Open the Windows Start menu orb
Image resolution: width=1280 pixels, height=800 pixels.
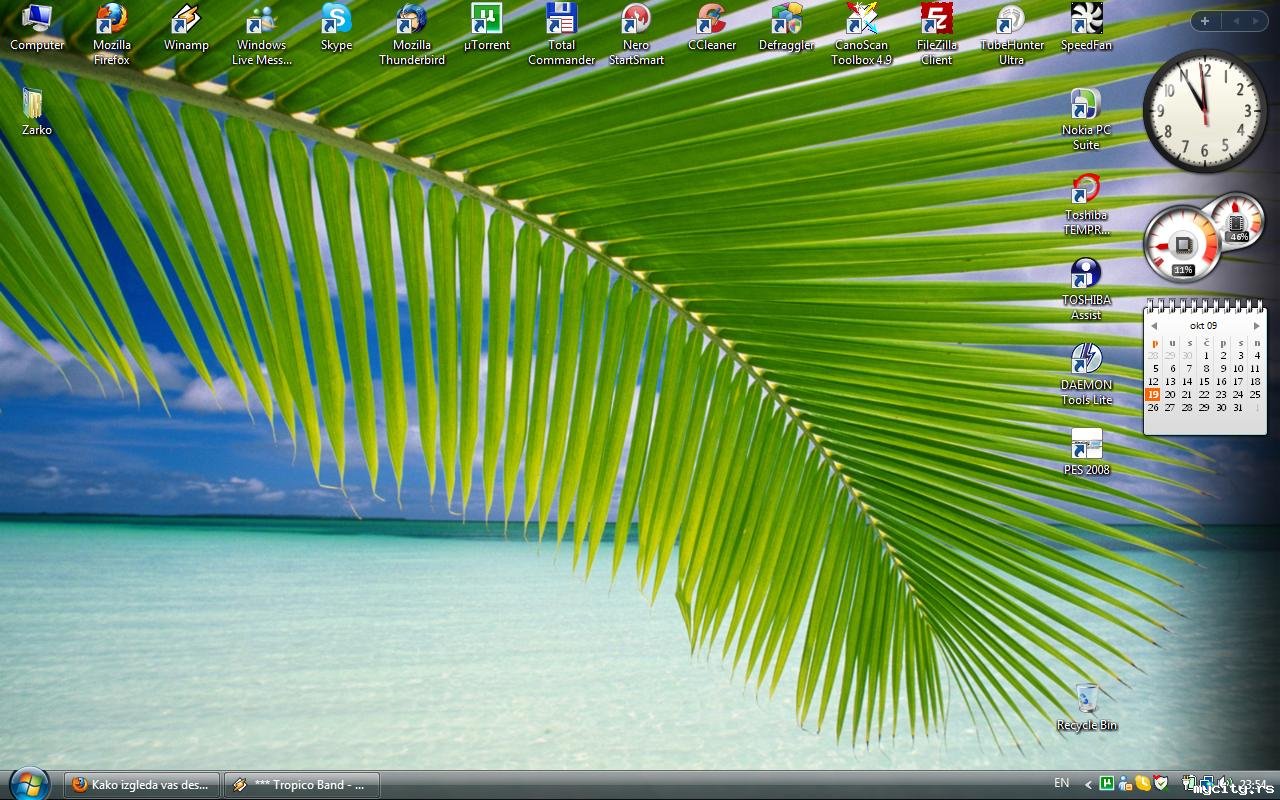tap(28, 784)
